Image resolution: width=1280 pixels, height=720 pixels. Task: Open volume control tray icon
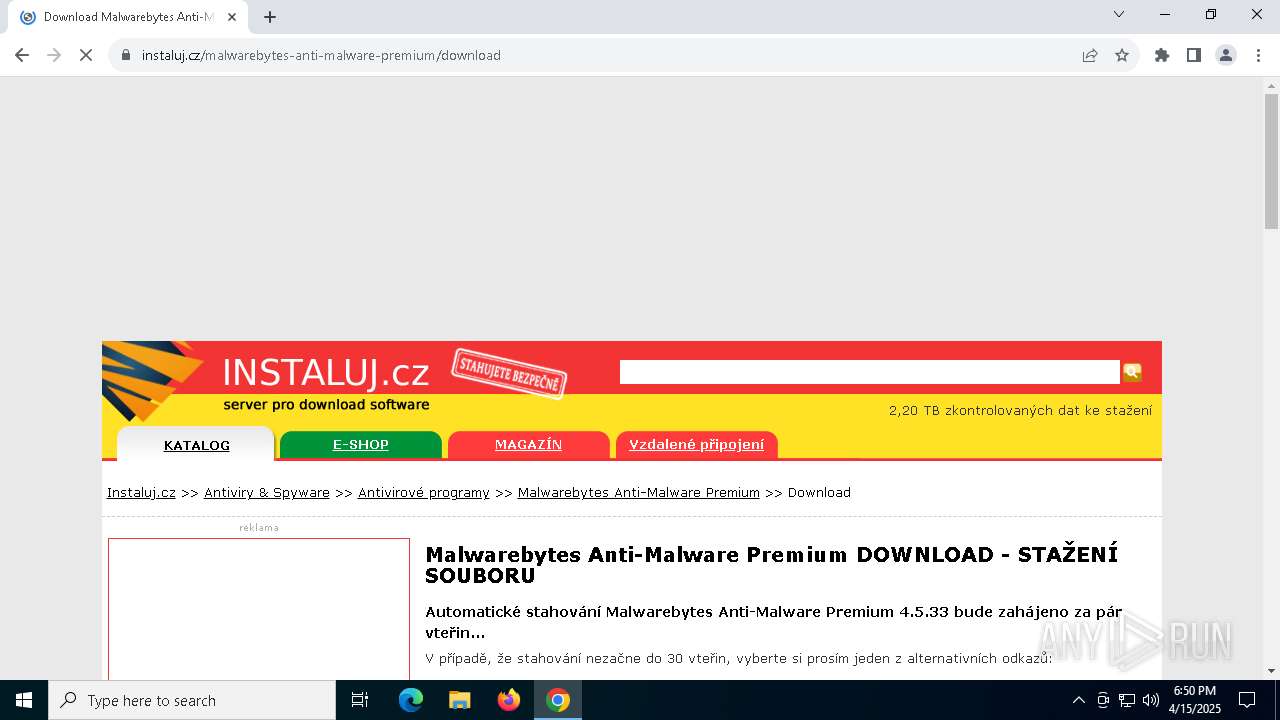click(1151, 700)
